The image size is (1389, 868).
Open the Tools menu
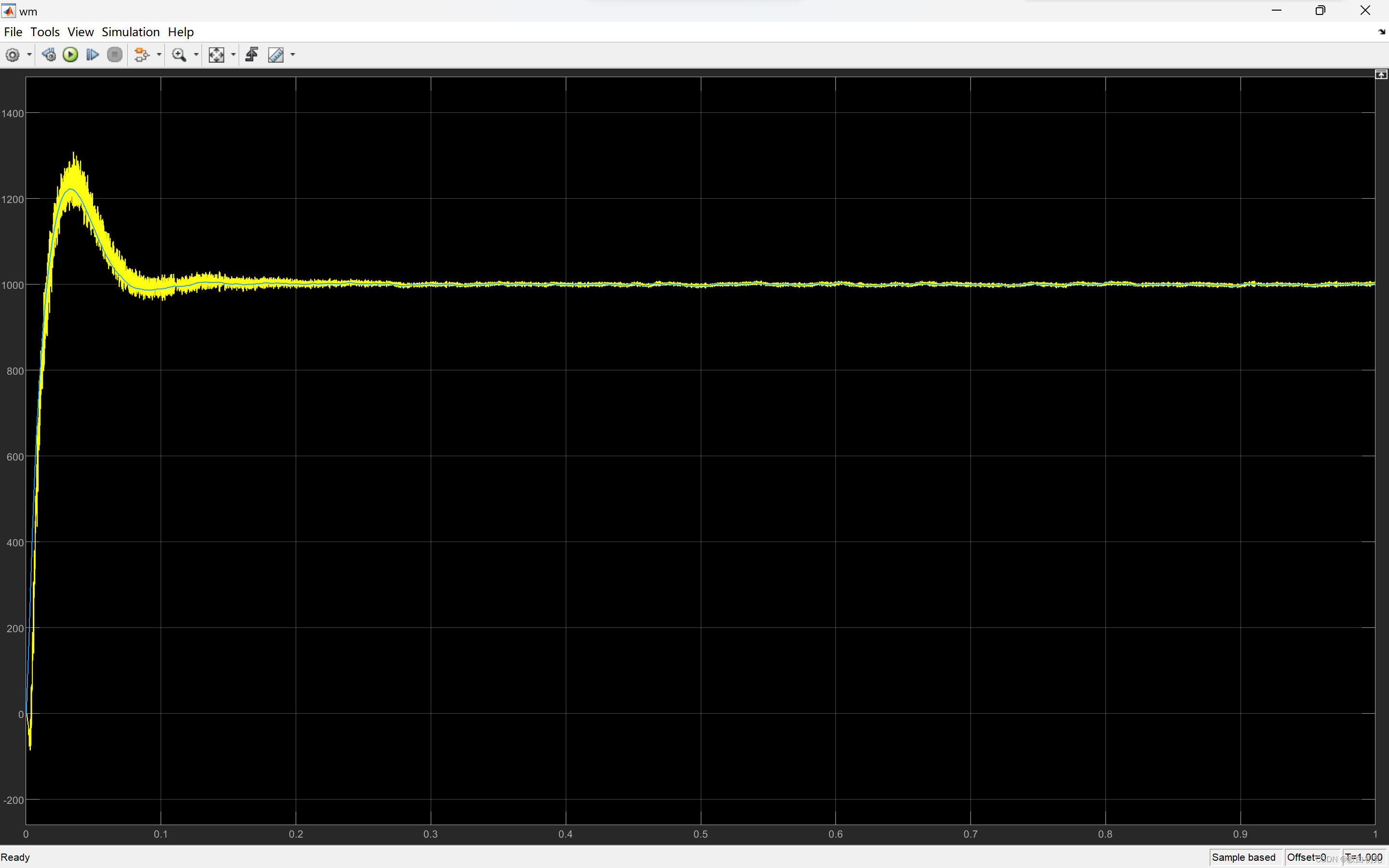point(45,32)
